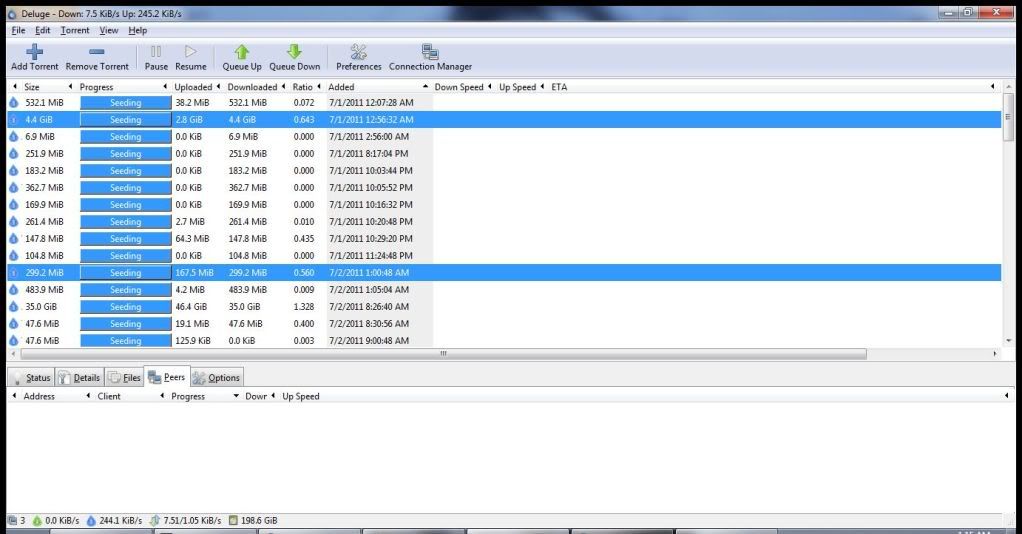Image resolution: width=1022 pixels, height=534 pixels.
Task: Click the vertical scrollbar down arrow of torrent list
Action: tap(1009, 340)
